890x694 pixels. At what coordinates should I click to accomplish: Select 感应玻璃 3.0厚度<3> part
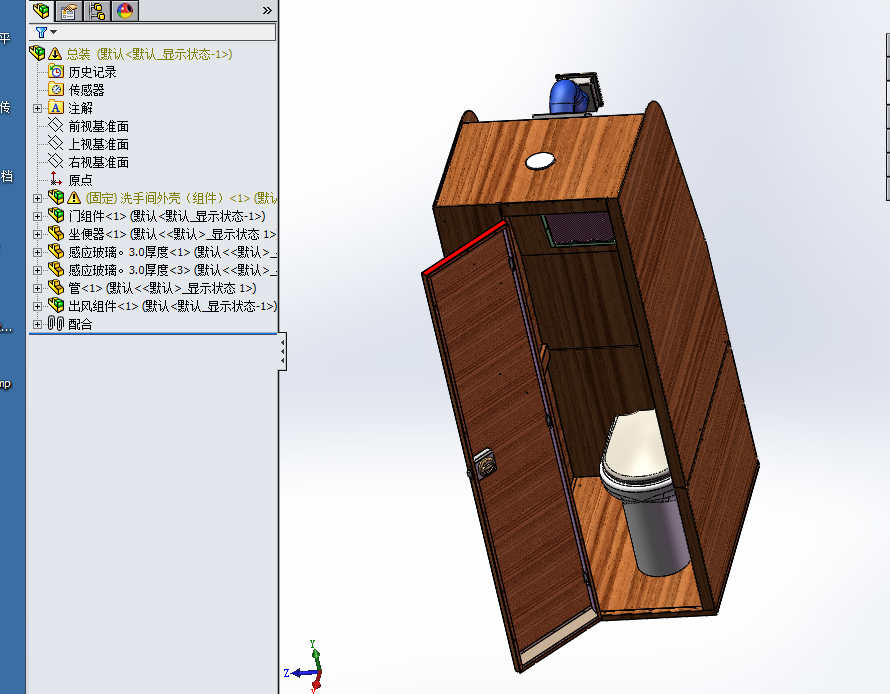click(173, 271)
